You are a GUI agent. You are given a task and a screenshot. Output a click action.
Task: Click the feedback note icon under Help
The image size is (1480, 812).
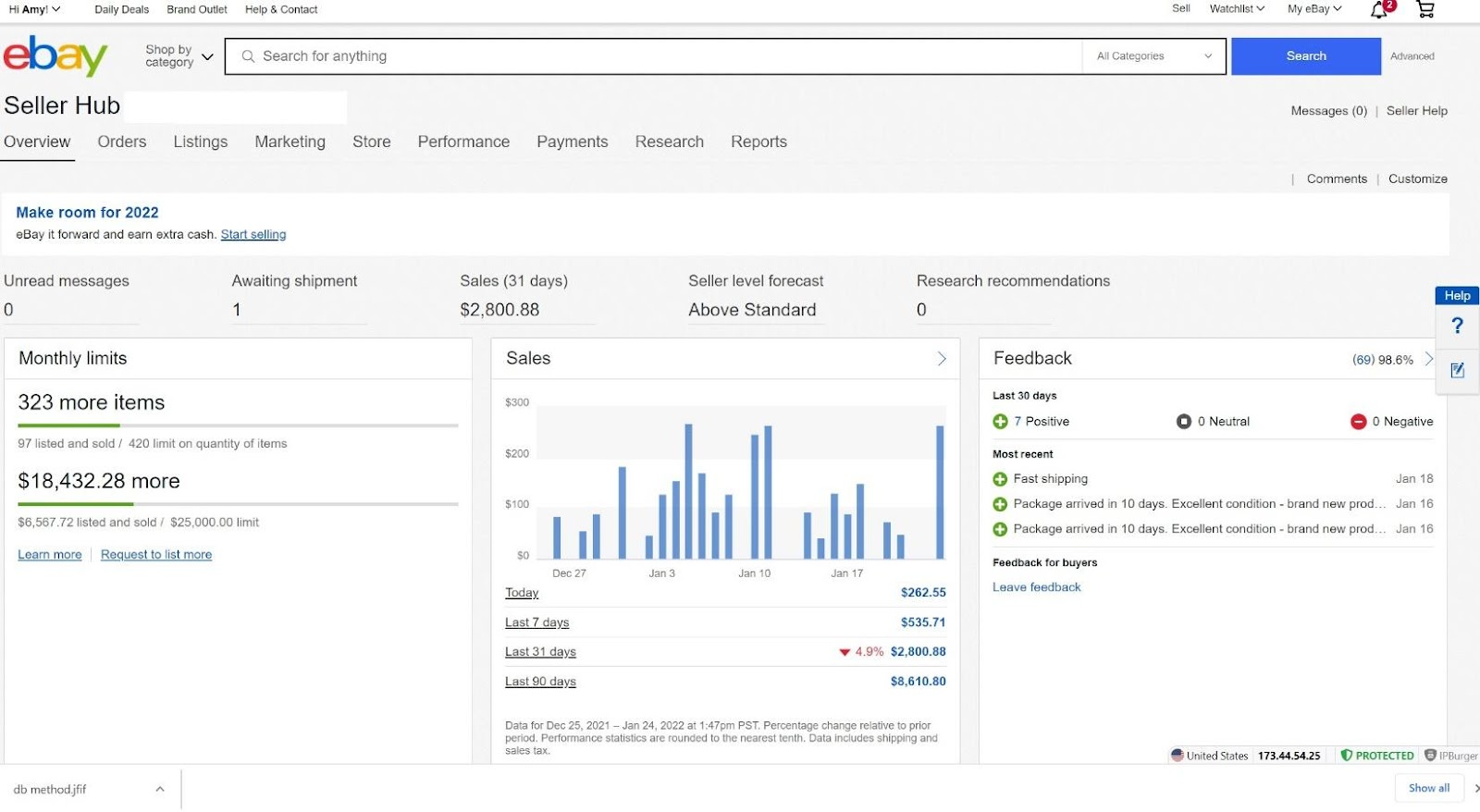[1457, 370]
